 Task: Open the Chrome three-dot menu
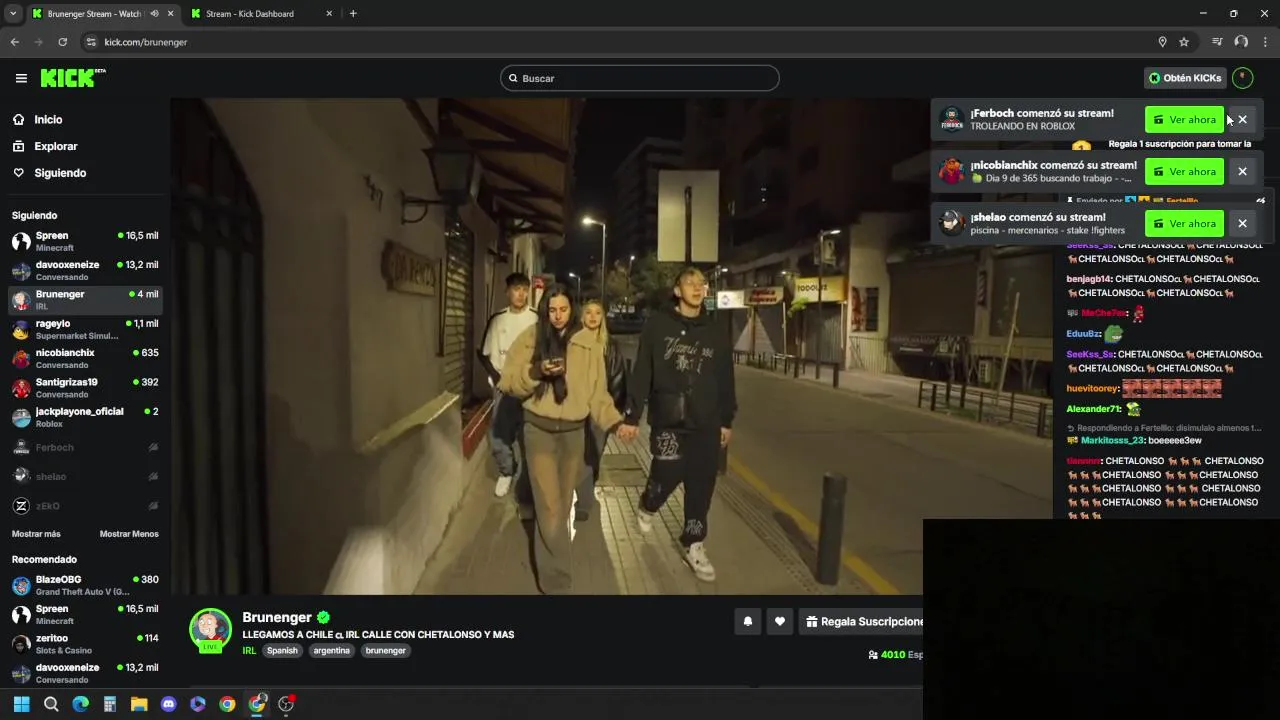coord(1265,42)
